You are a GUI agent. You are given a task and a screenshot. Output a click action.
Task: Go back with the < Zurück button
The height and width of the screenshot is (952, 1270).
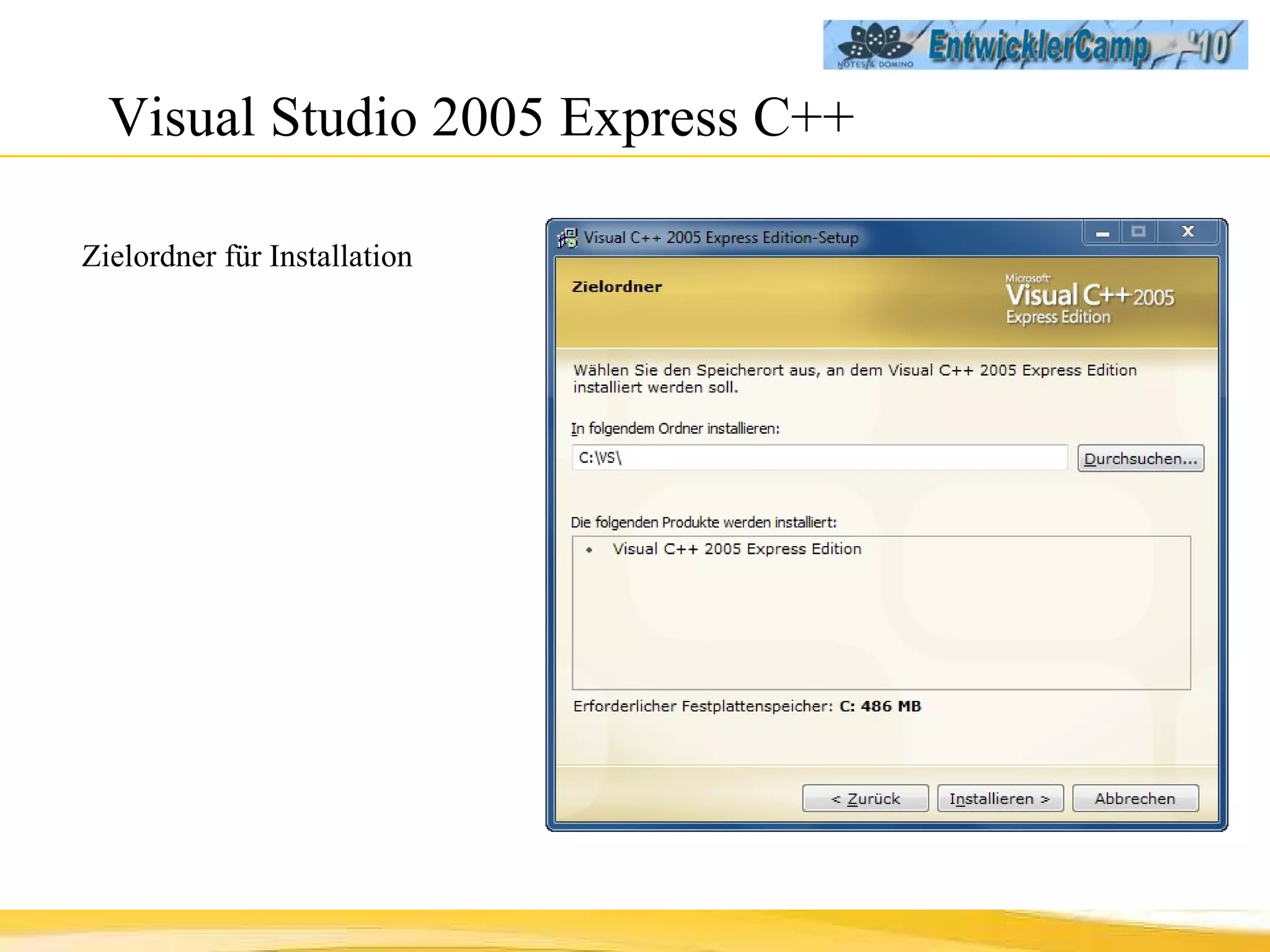(865, 798)
